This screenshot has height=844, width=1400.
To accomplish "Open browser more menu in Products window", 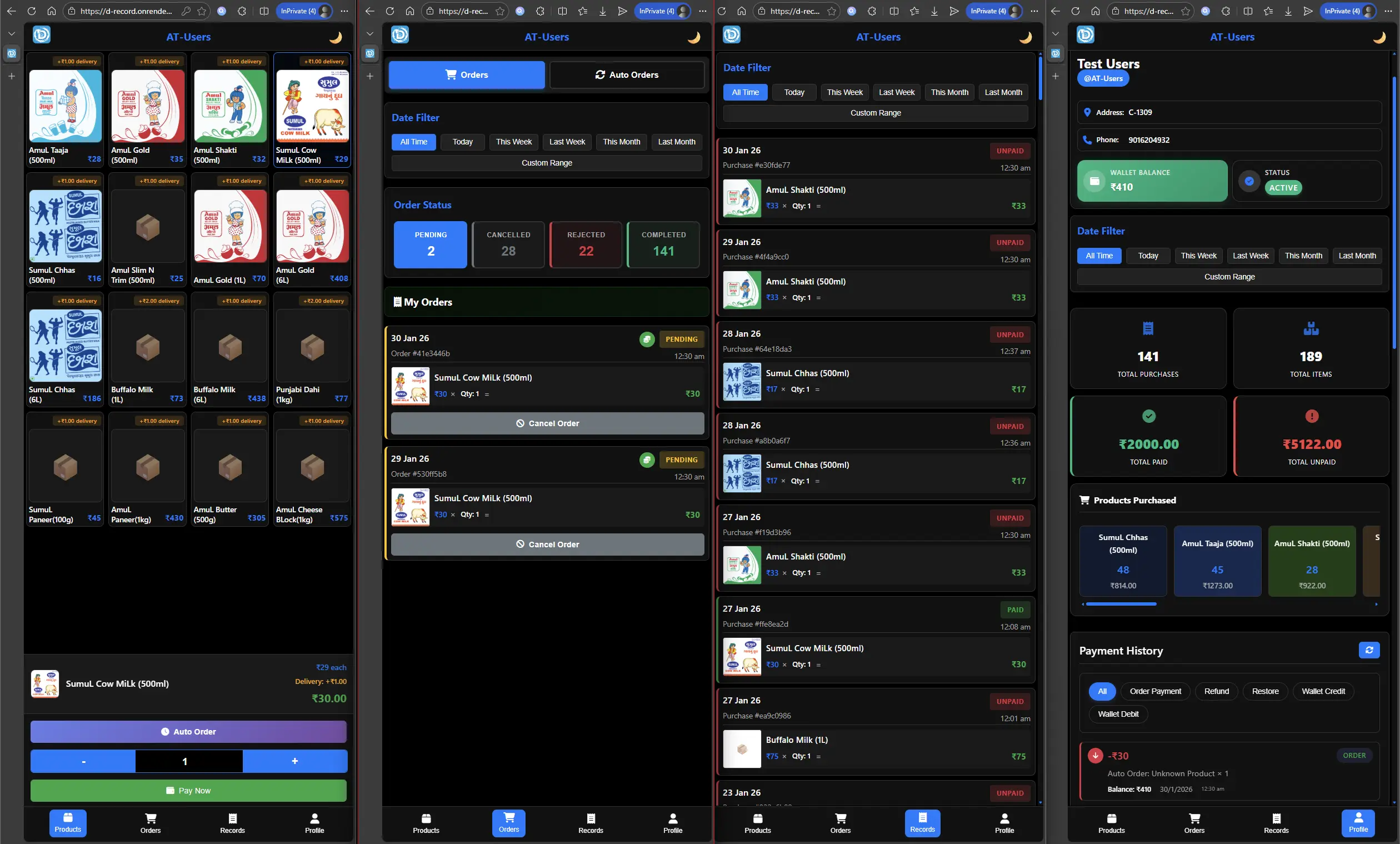I will (x=344, y=11).
